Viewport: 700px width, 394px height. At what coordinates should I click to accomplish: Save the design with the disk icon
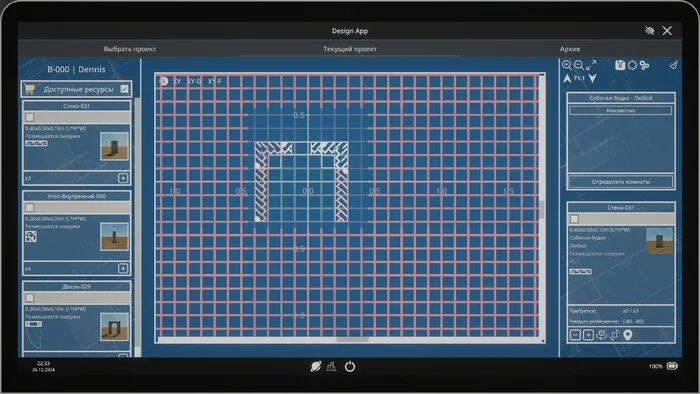620,65
